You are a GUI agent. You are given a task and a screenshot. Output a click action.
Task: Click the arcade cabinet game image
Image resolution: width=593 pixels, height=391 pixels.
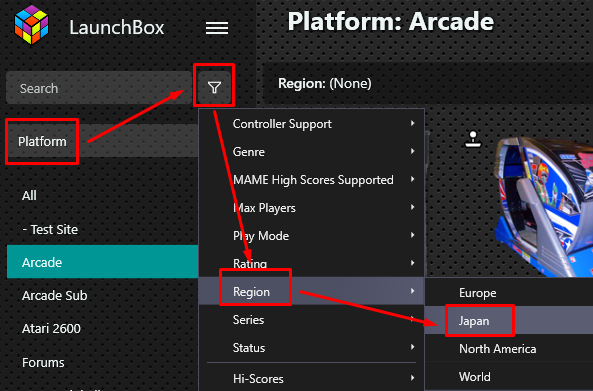(x=544, y=206)
